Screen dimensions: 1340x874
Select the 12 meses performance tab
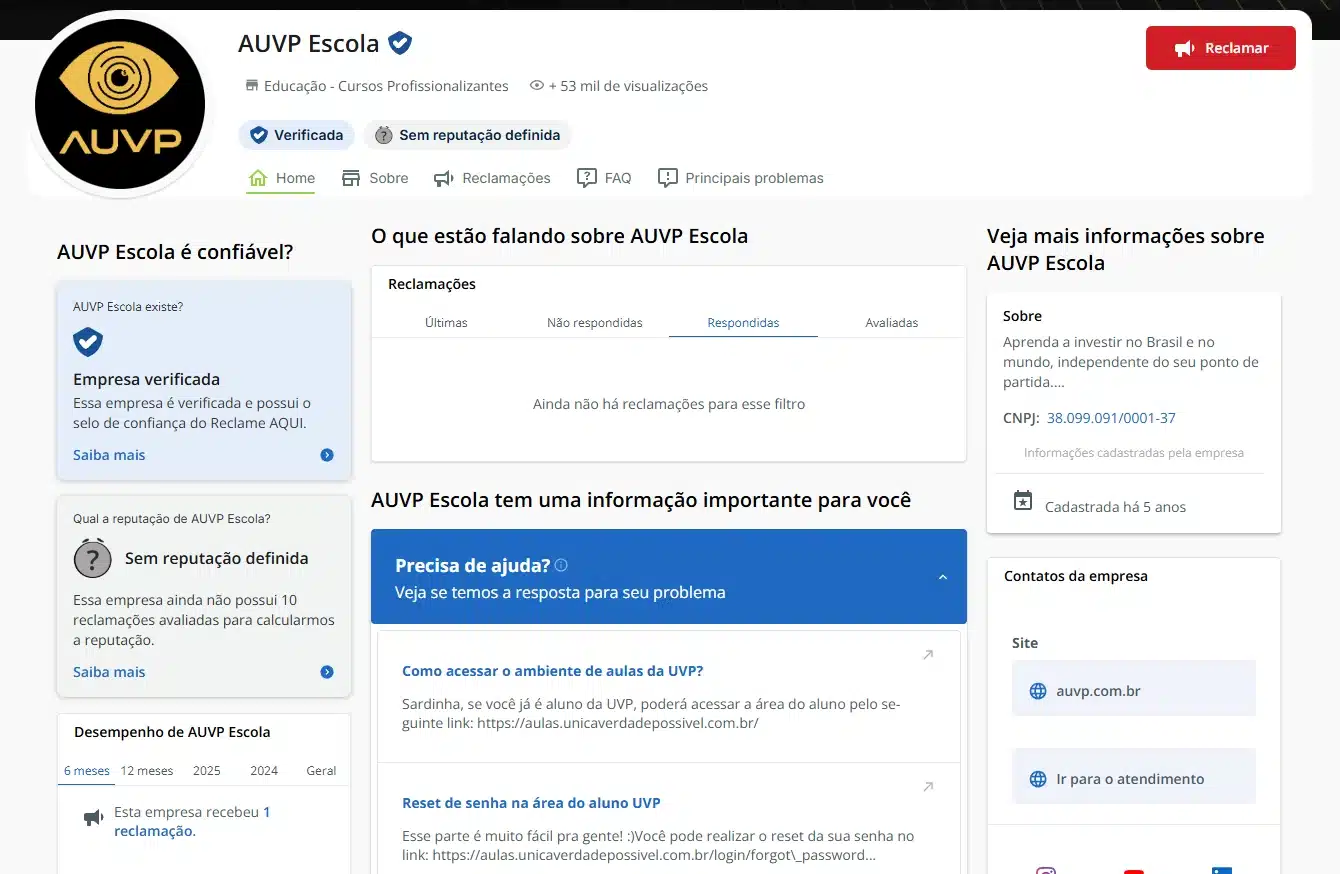(x=147, y=771)
